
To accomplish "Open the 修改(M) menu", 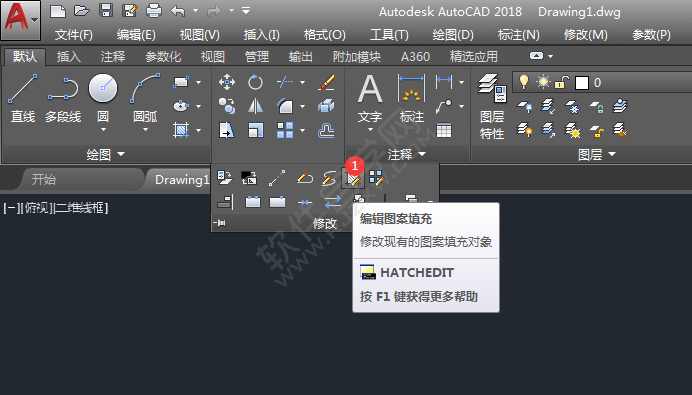I will 586,35.
